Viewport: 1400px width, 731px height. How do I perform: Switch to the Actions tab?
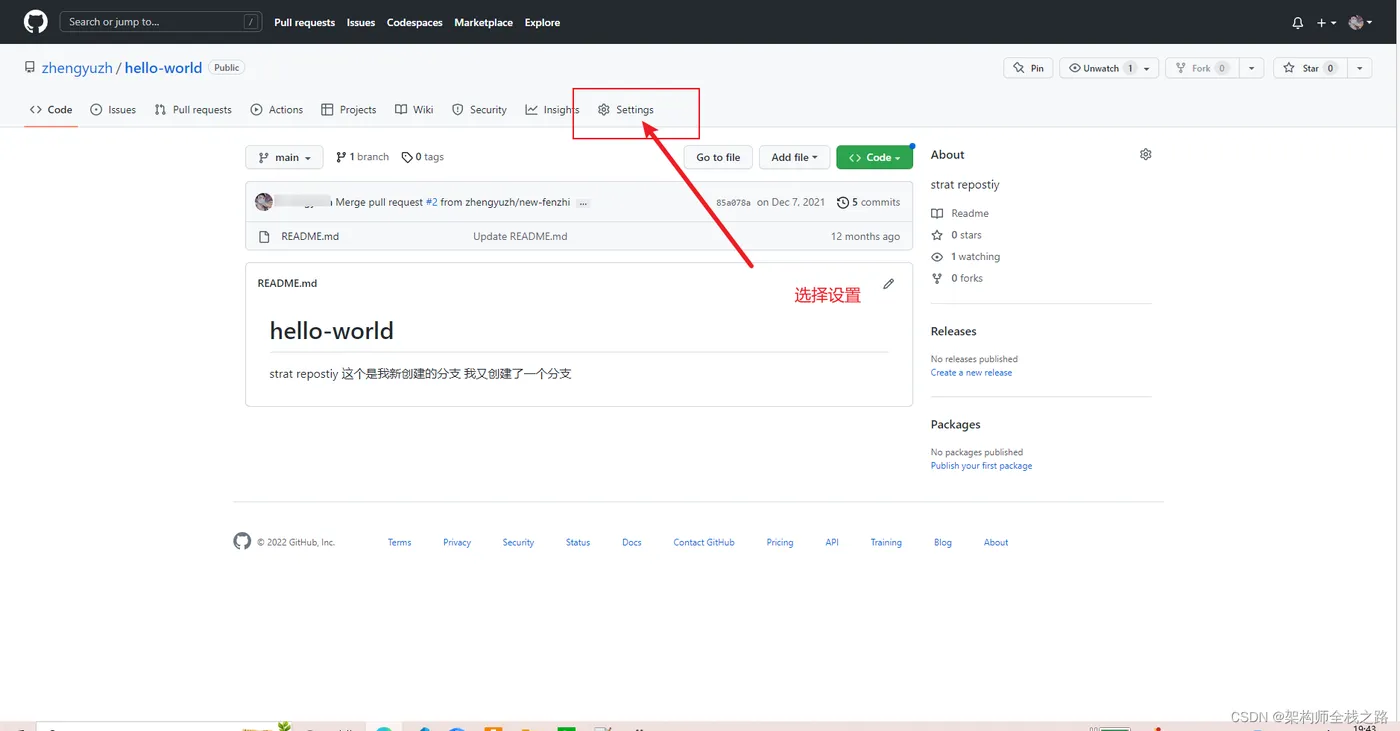pyautogui.click(x=277, y=110)
